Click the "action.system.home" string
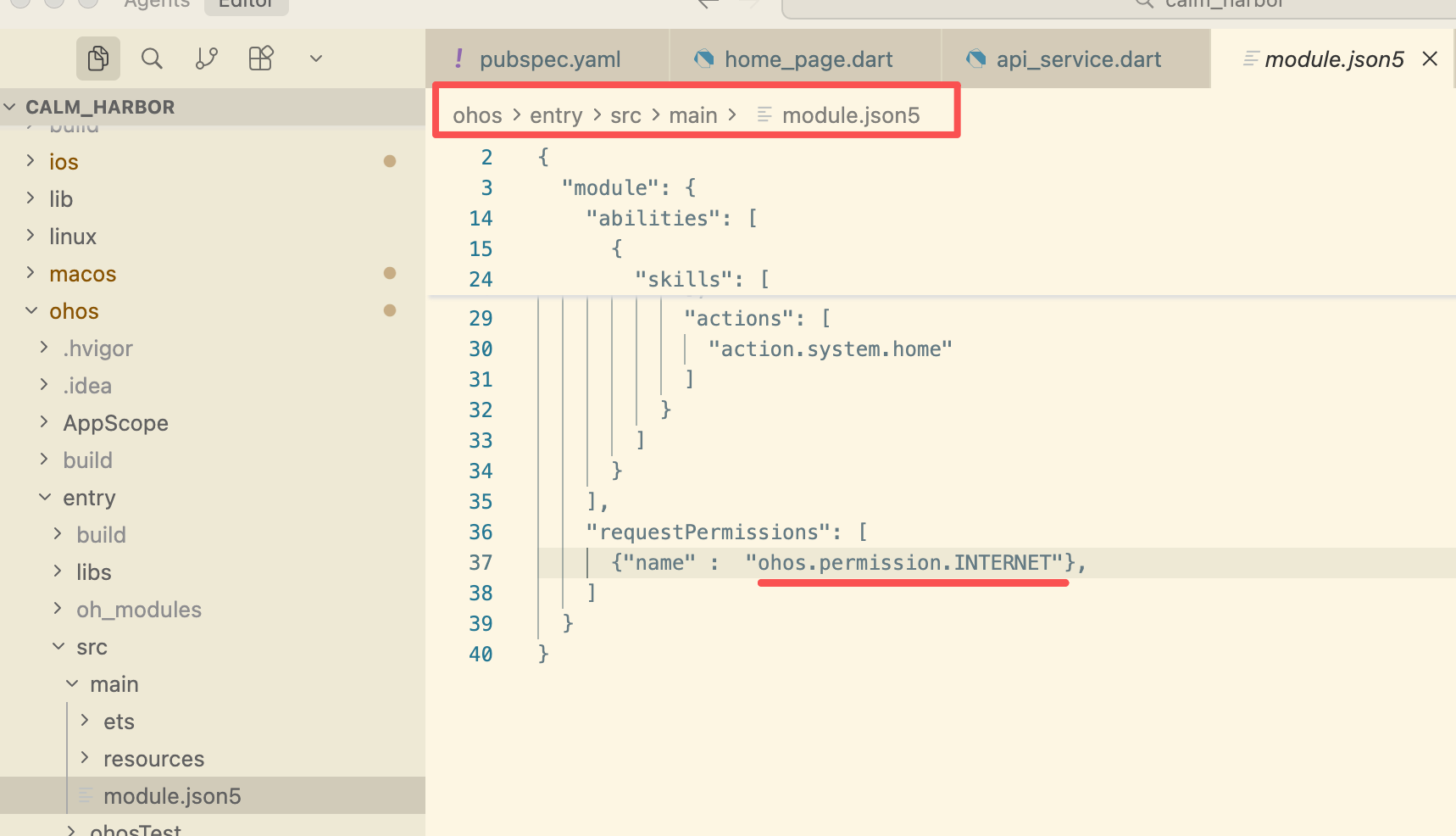This screenshot has height=836, width=1456. click(x=831, y=348)
